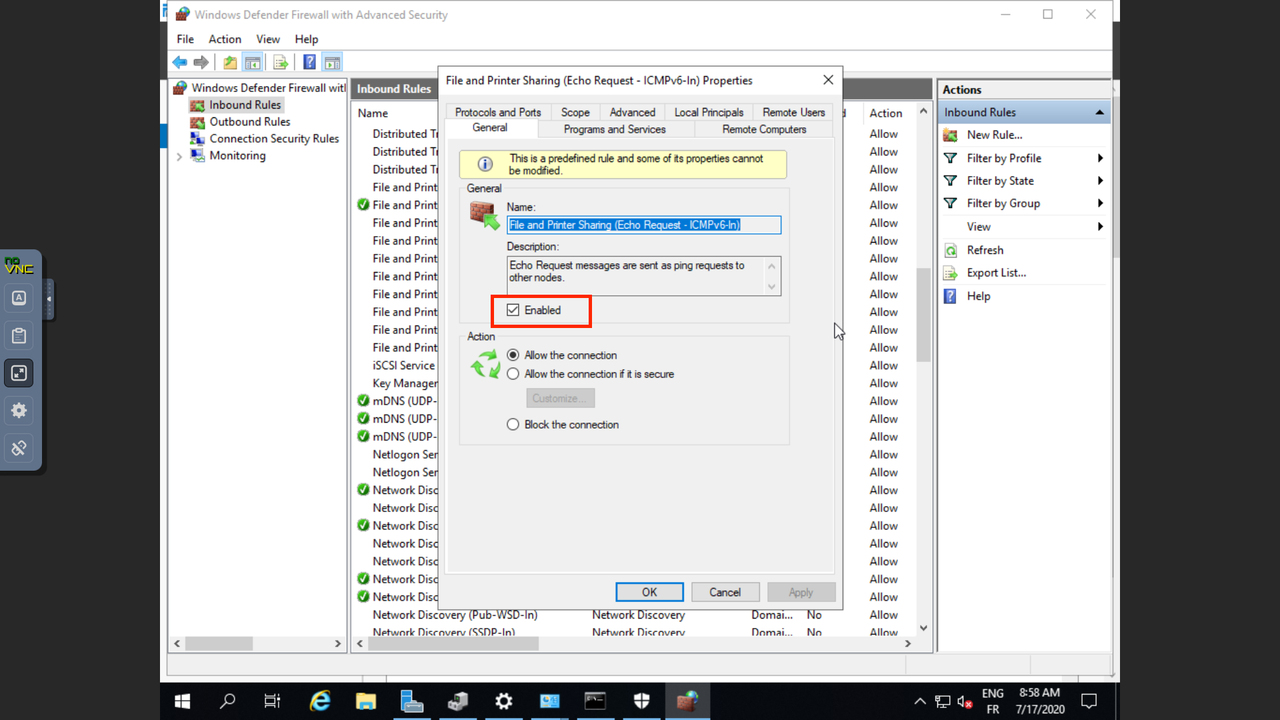Click Export List icon in Actions pane
This screenshot has height=720, width=1280.
click(x=951, y=273)
